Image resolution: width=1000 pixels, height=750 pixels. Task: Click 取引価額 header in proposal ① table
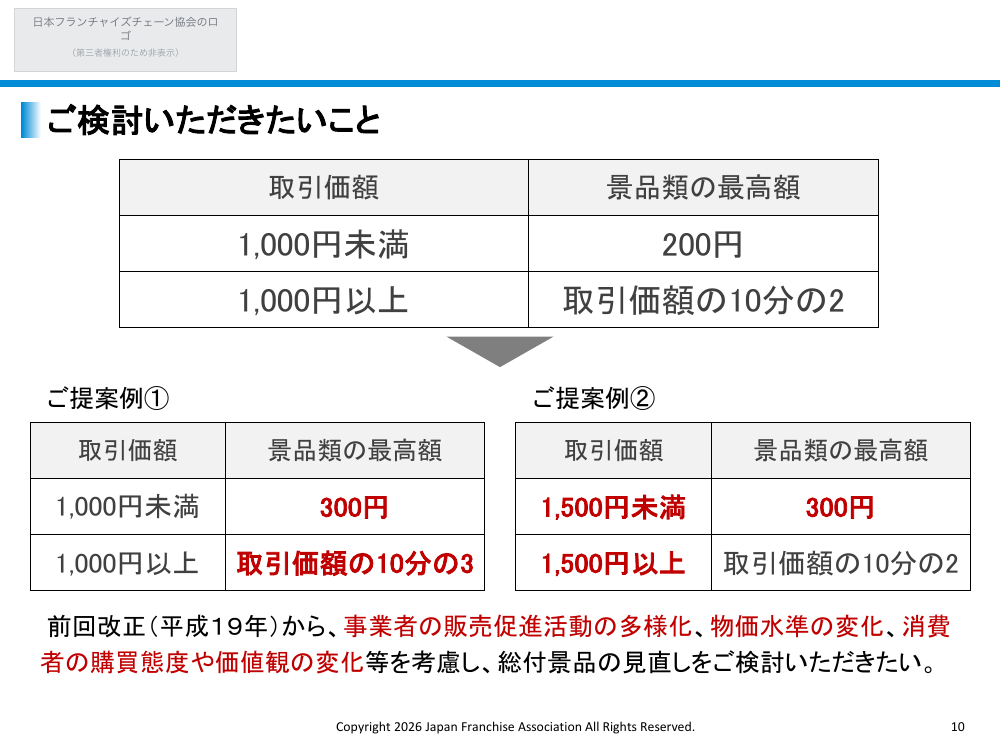coord(128,450)
